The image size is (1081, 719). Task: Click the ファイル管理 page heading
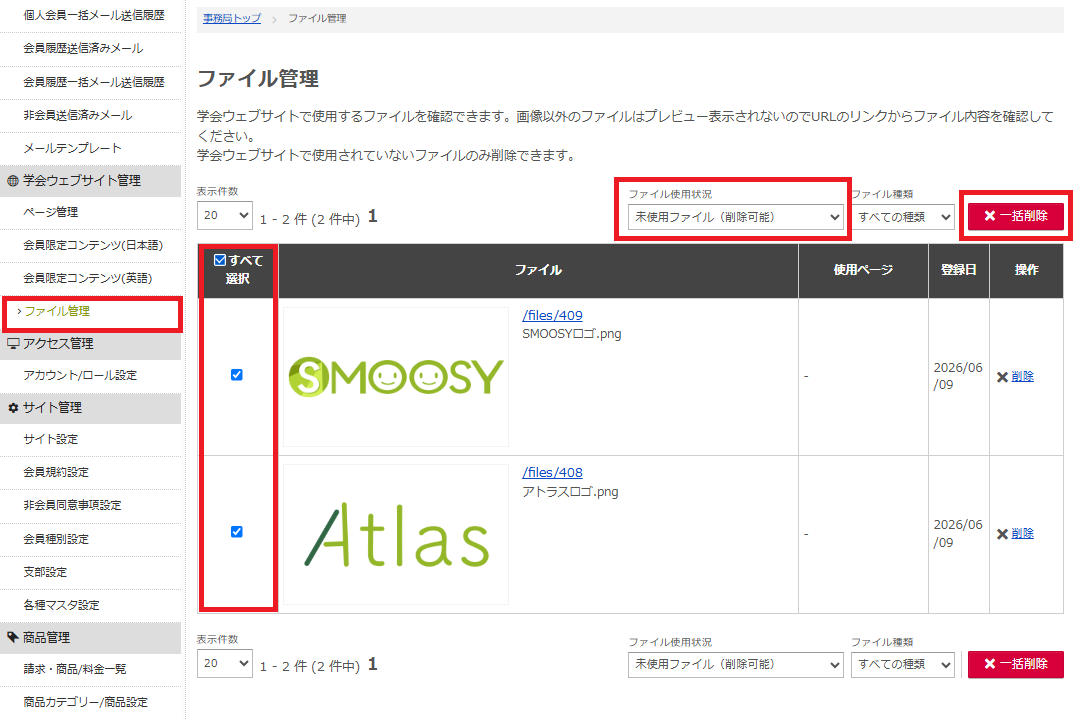(x=258, y=79)
